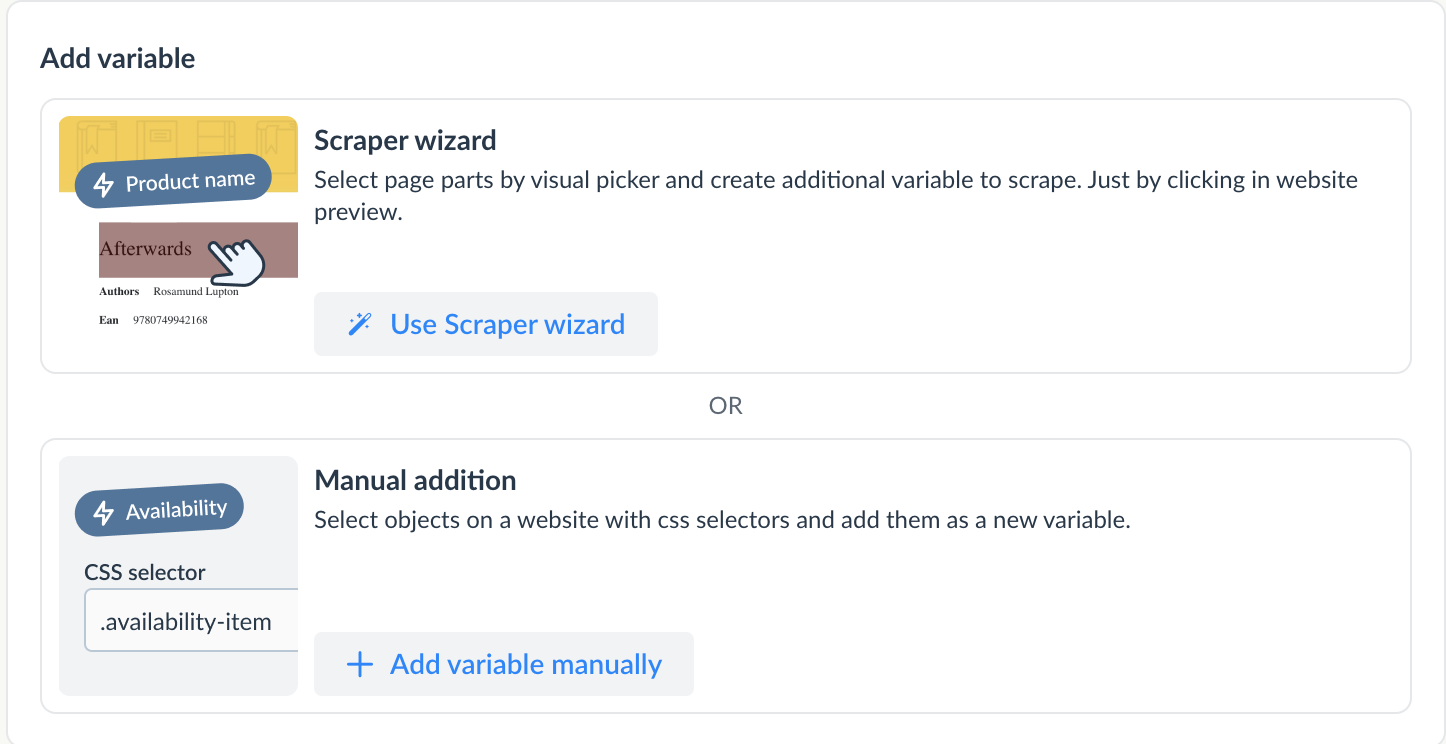Click the CSS selector label
The height and width of the screenshot is (744, 1446).
pos(145,573)
